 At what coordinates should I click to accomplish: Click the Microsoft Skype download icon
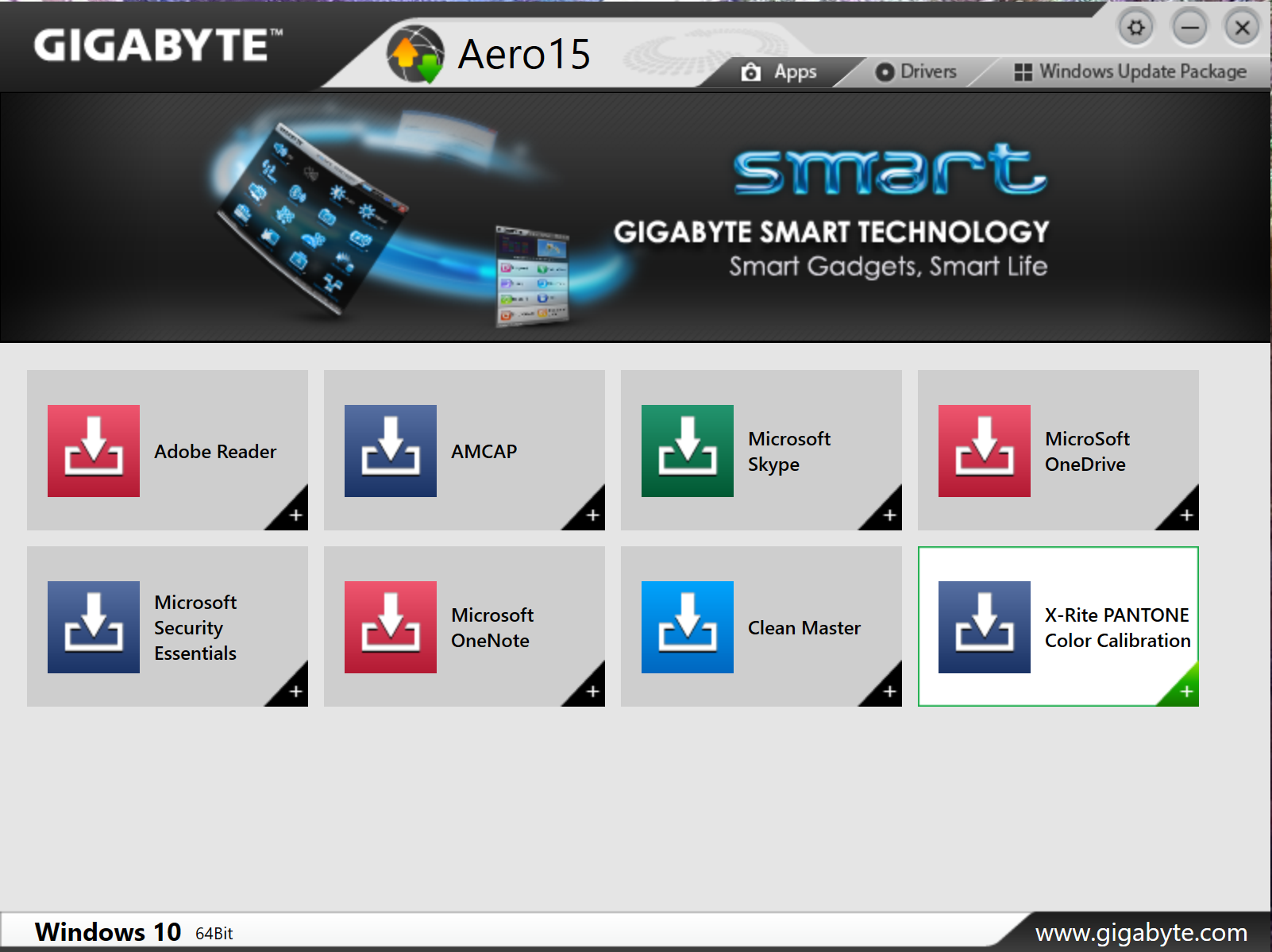tap(688, 451)
